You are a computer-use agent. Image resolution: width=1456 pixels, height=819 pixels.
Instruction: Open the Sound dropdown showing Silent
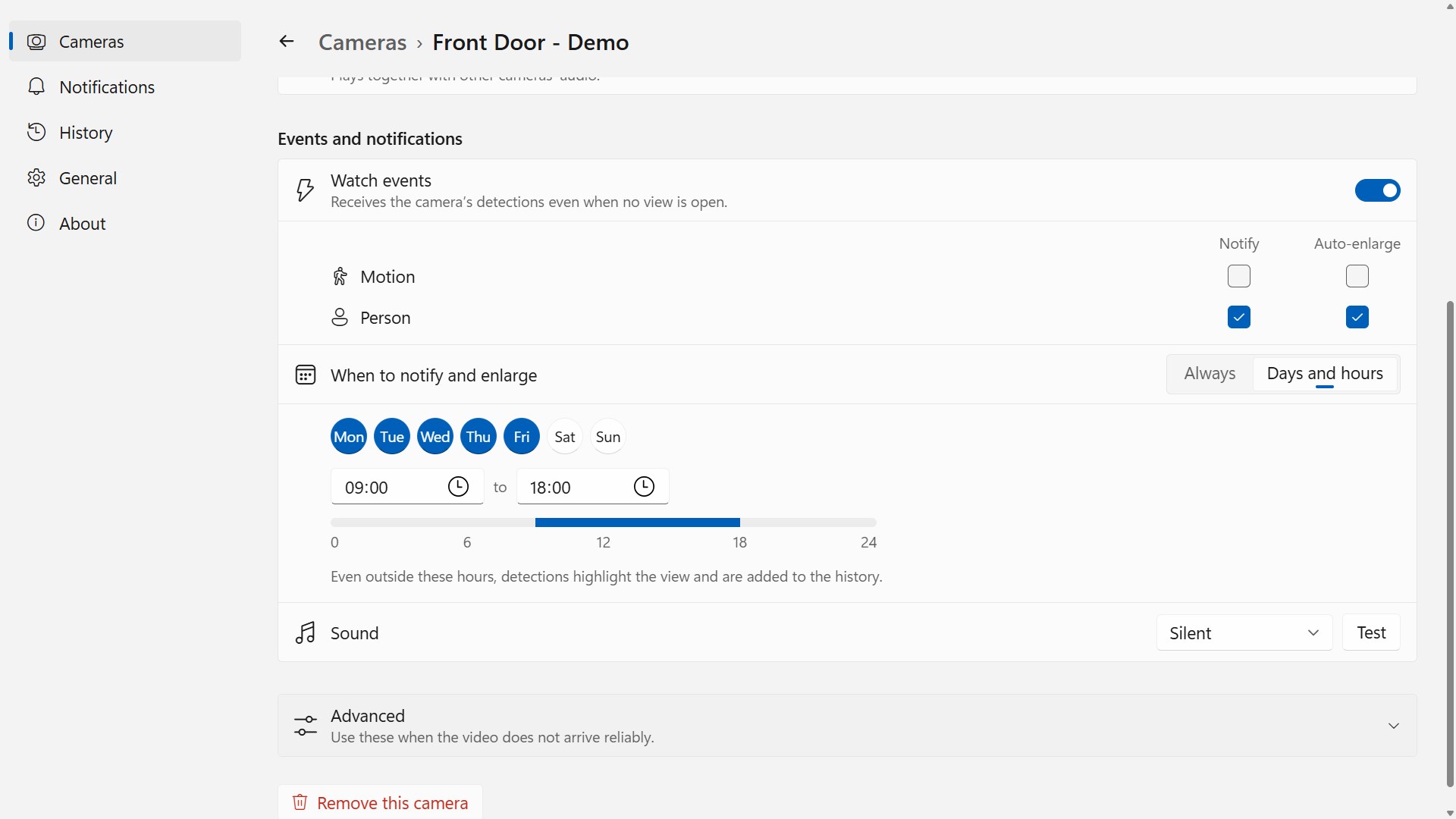pos(1244,632)
